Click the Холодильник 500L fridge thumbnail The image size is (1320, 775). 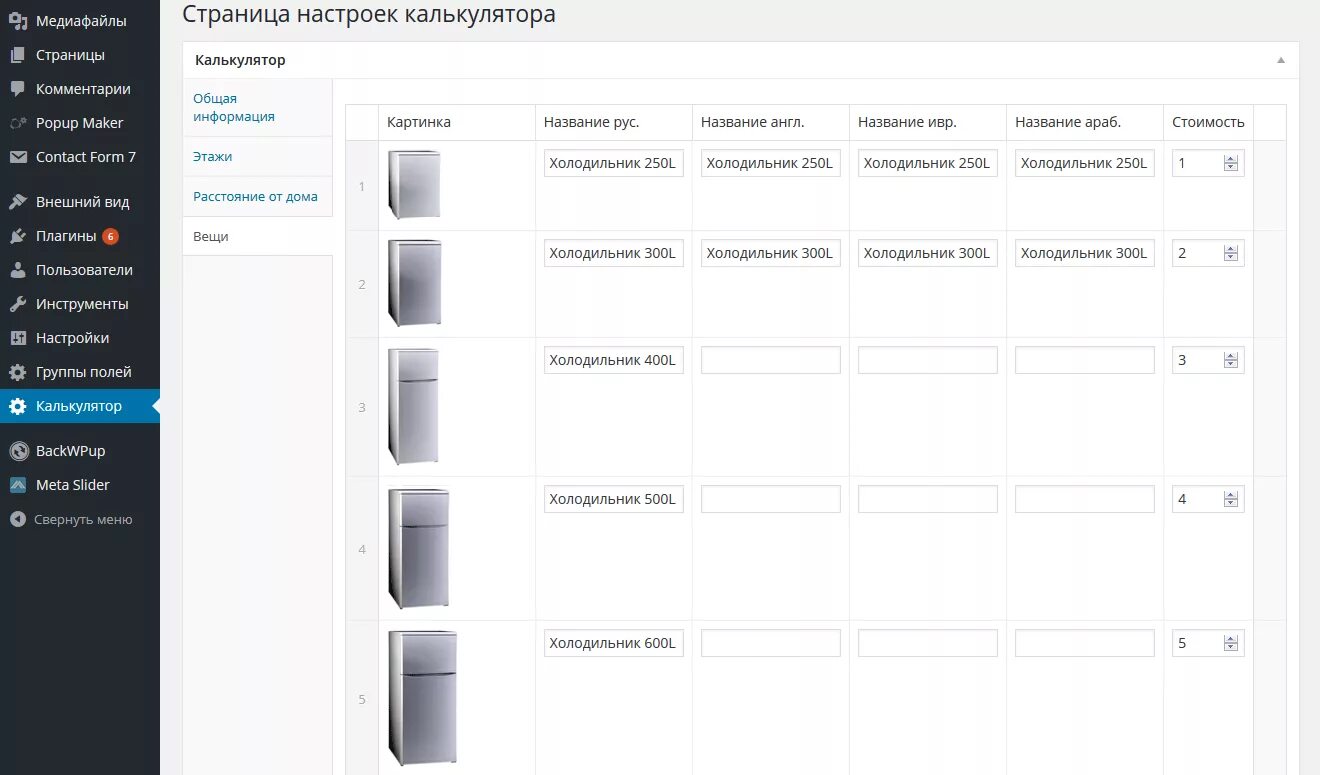tap(419, 548)
